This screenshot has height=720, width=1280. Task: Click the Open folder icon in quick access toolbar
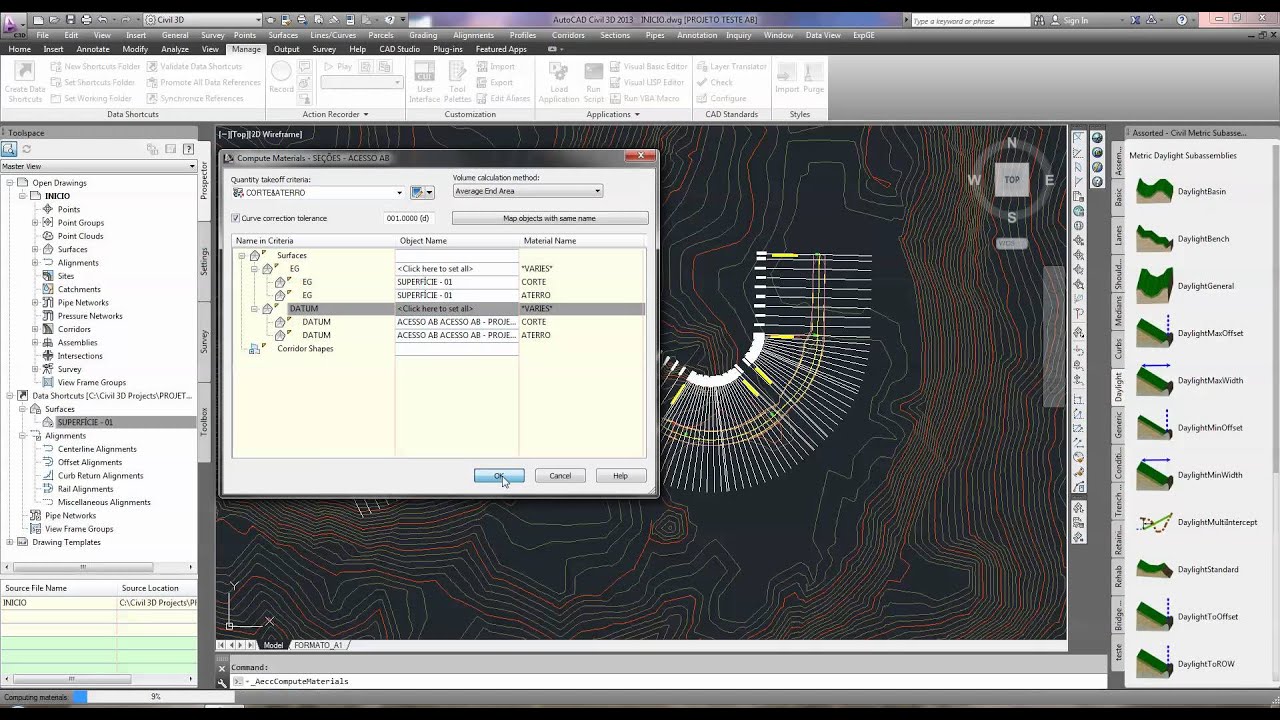pos(54,19)
